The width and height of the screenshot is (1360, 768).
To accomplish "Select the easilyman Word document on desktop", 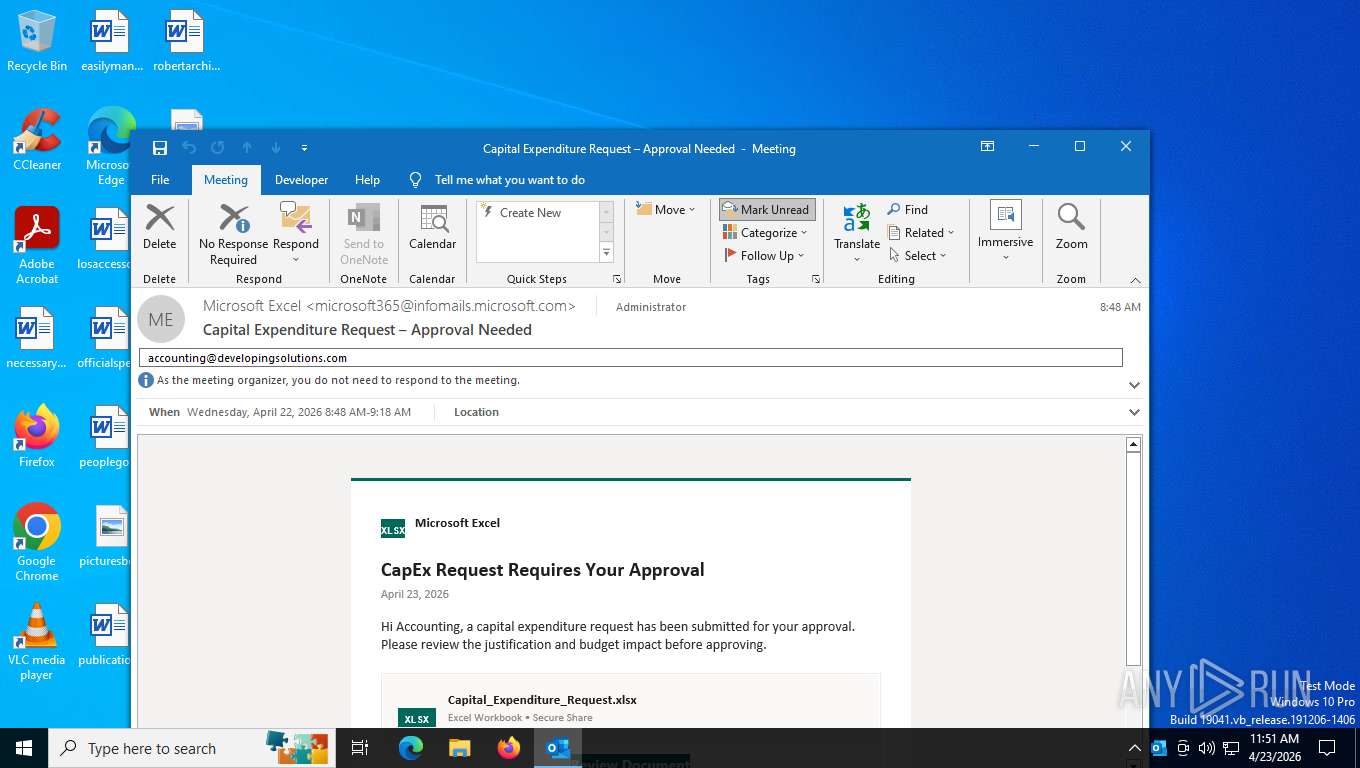I will [x=109, y=42].
